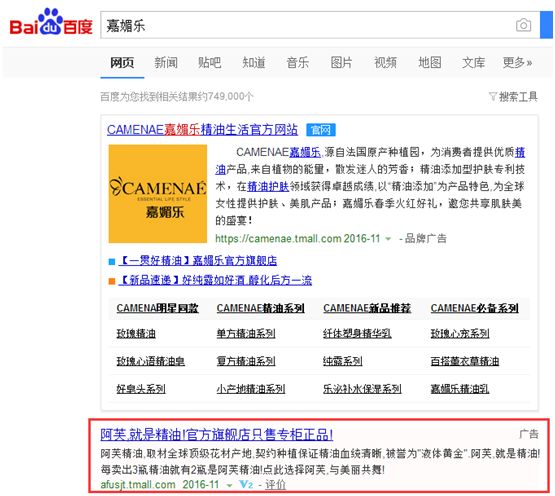Click 嘉媚乐 link in description text
The height and width of the screenshot is (496, 555).
(x=305, y=152)
